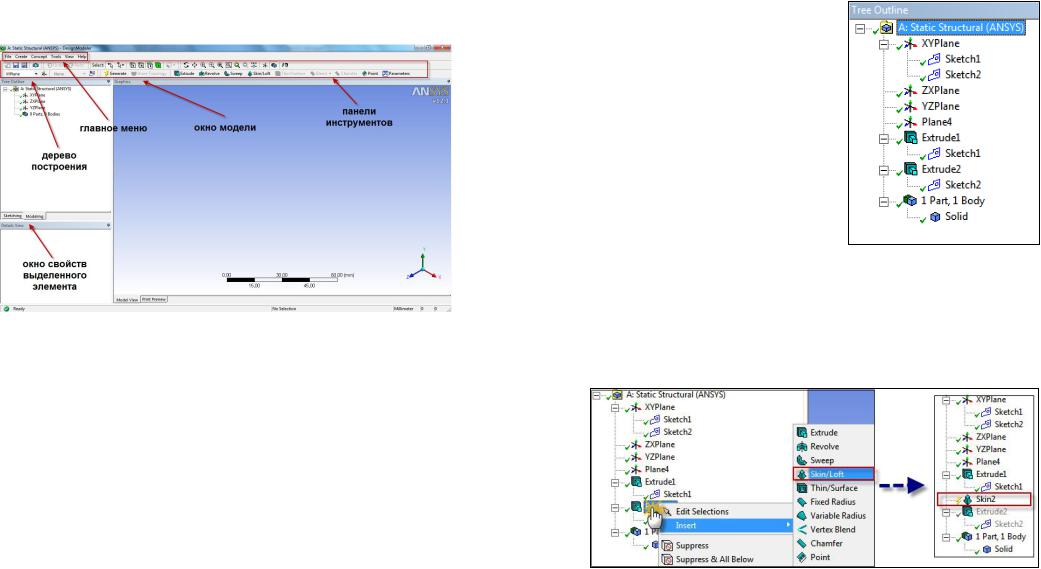Image resolution: width=1041 pixels, height=569 pixels.
Task: Select greyed Extrude2 in the Skin2 result tree
Action: (x=992, y=511)
